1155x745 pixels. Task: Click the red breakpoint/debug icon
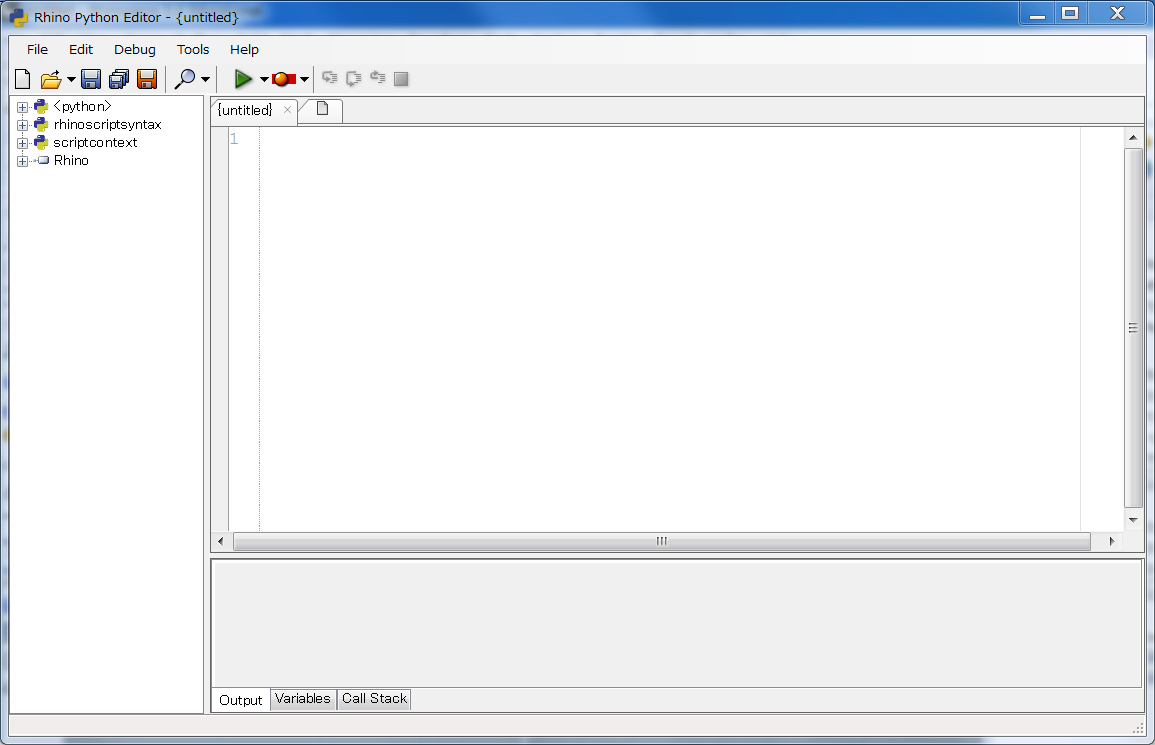tap(283, 78)
